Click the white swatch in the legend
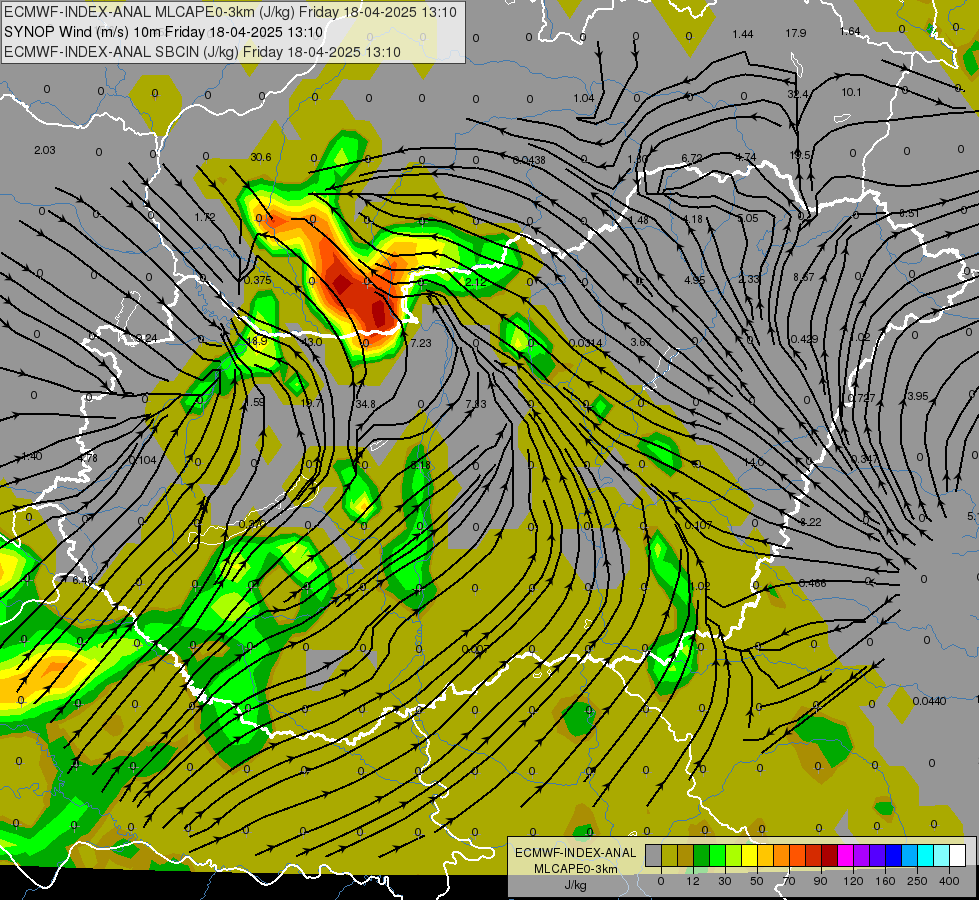 click(x=958, y=855)
